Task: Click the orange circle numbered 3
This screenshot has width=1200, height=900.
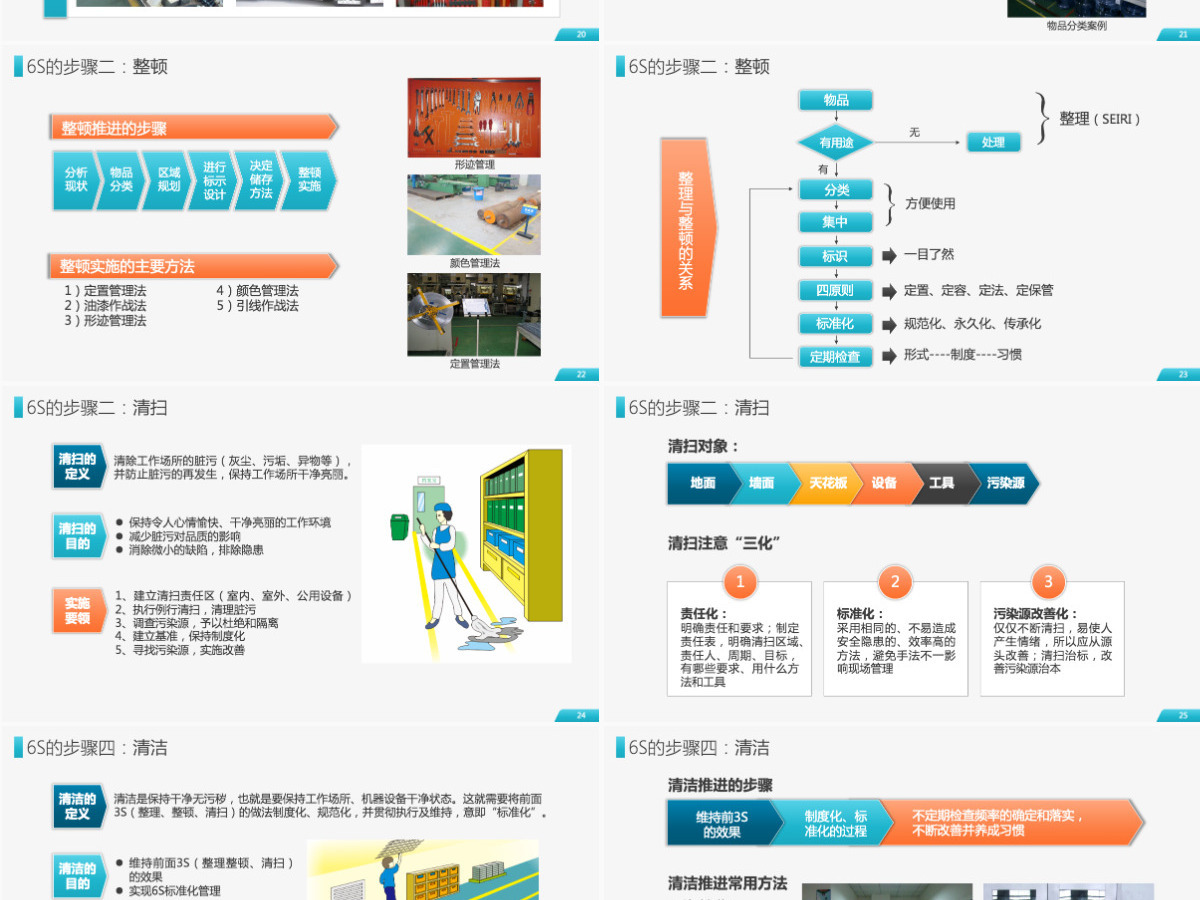Action: (x=1048, y=582)
